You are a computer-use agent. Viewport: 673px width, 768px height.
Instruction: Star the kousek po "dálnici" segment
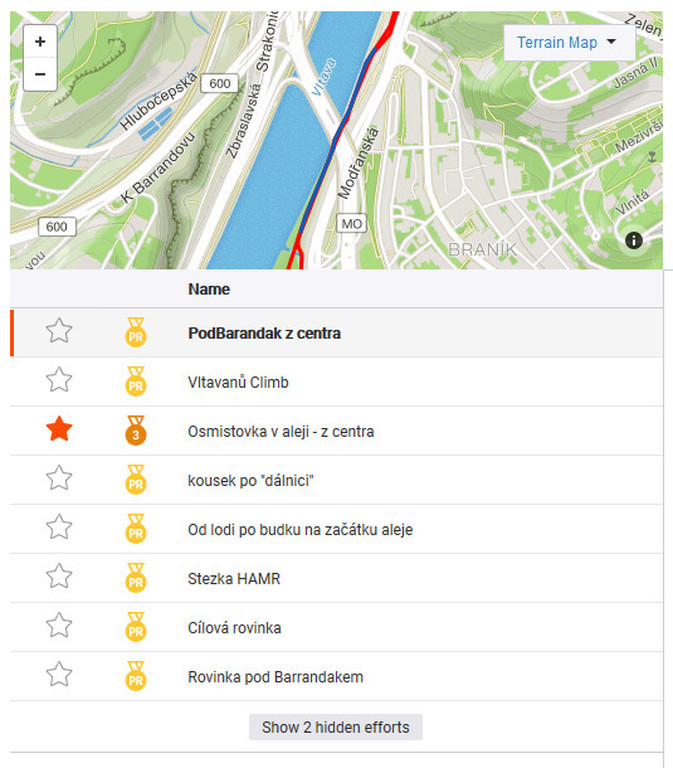[x=60, y=480]
